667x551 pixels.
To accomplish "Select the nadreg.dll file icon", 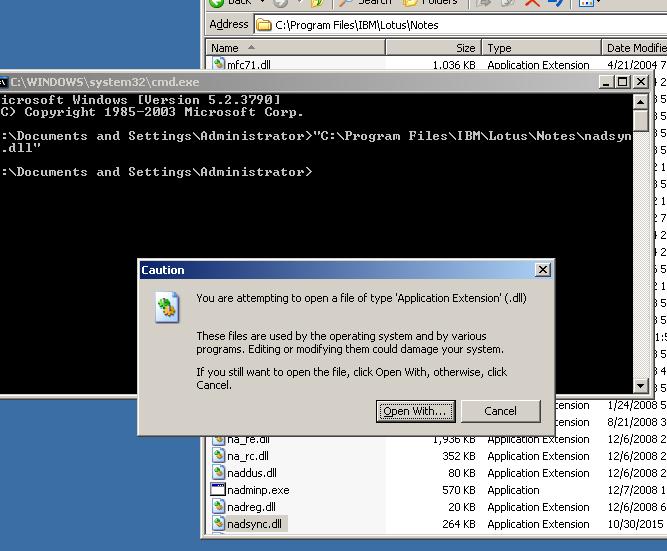I will pos(218,507).
